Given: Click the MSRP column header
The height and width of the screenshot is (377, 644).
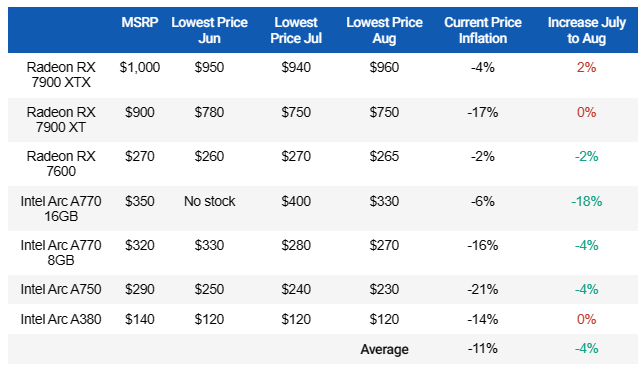Looking at the screenshot, I should 140,22.
